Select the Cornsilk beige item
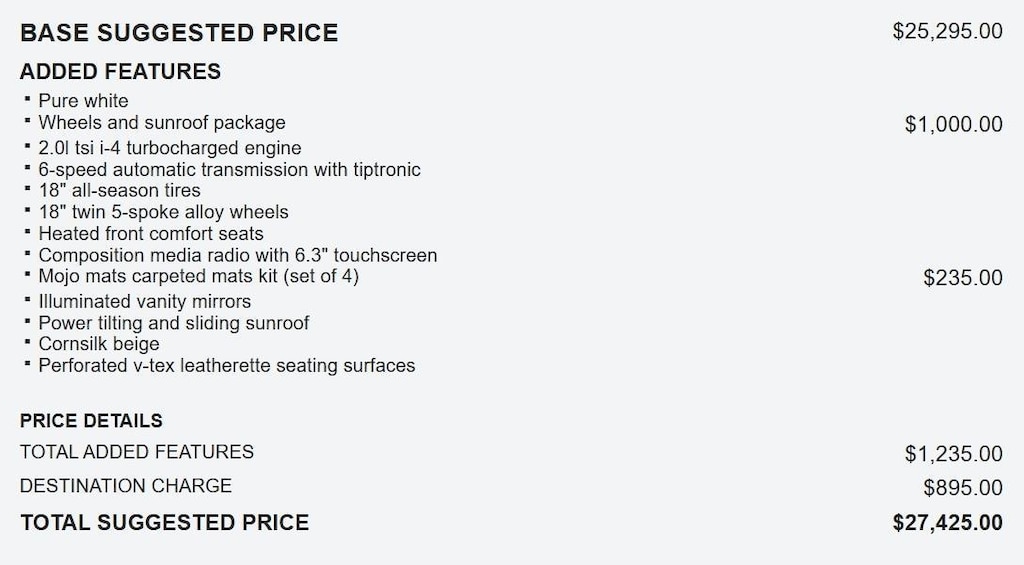The width and height of the screenshot is (1024, 565). [98, 344]
